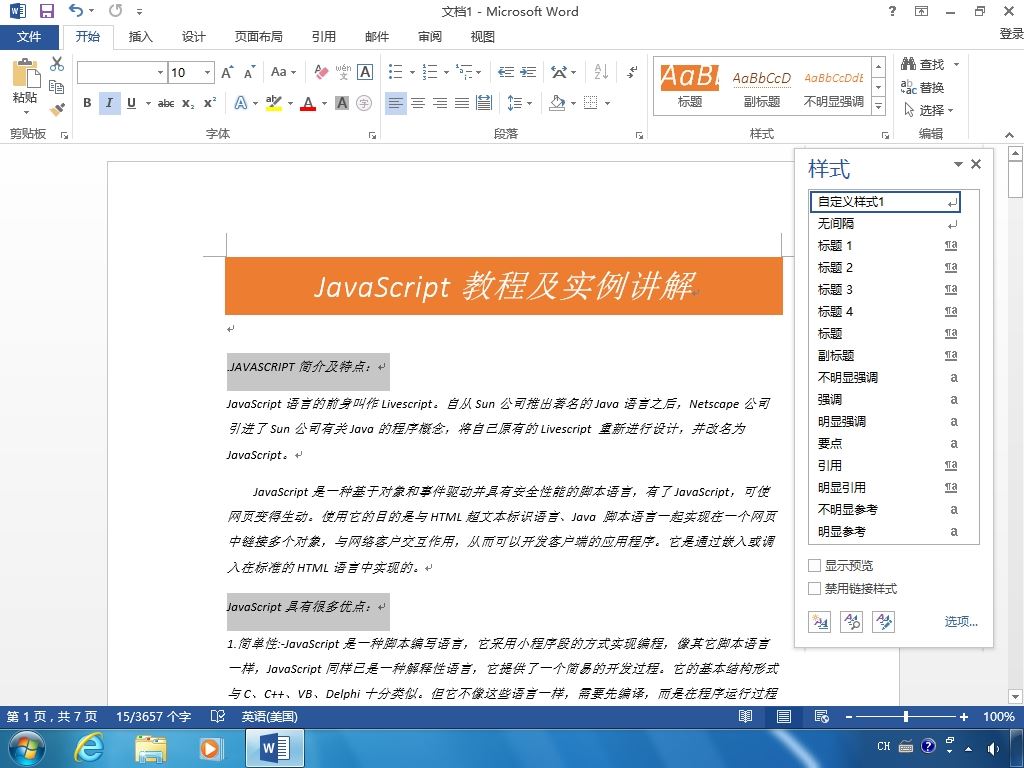
Task: Select the Format Painter brush
Action: [x=57, y=109]
